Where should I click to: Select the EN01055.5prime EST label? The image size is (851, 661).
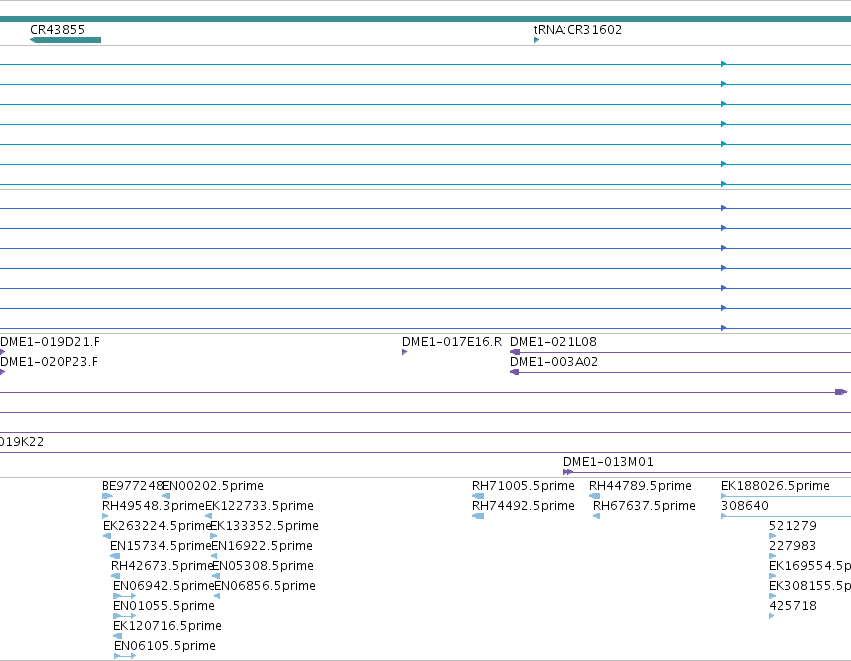tap(164, 606)
